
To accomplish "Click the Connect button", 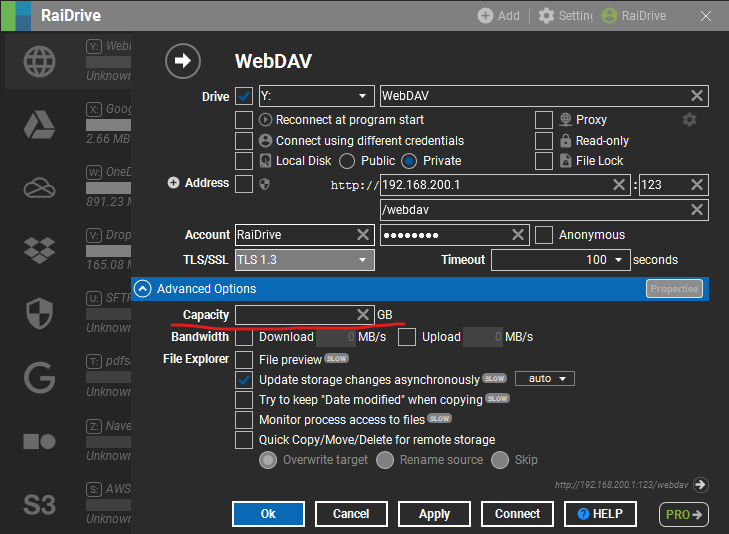I will tap(517, 514).
